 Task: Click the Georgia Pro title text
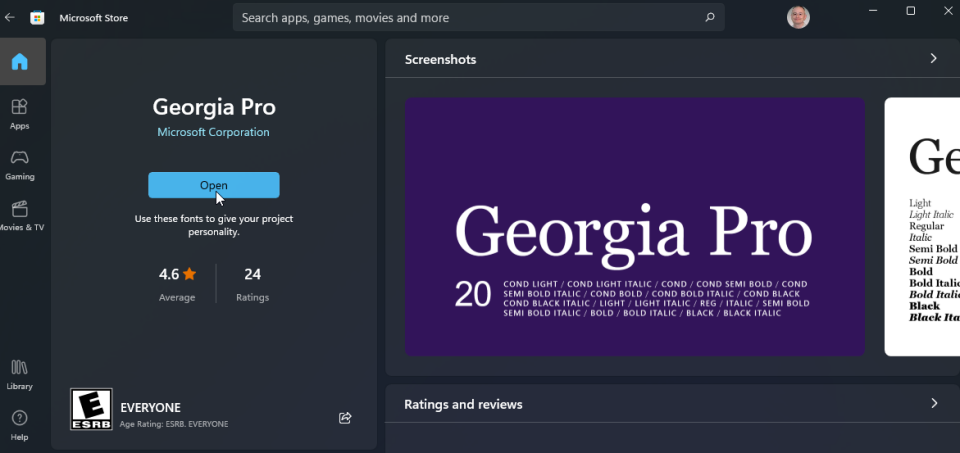[214, 107]
